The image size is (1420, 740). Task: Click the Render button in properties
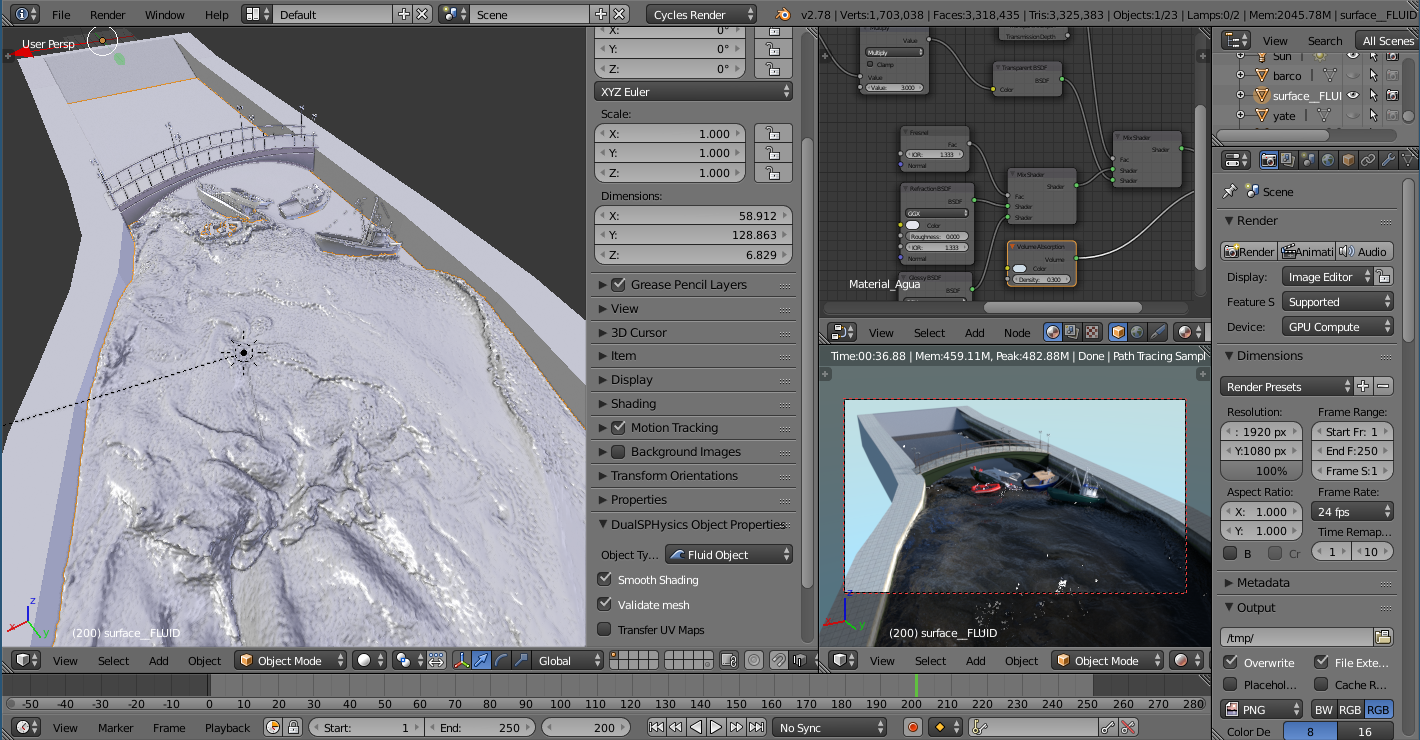(1249, 252)
